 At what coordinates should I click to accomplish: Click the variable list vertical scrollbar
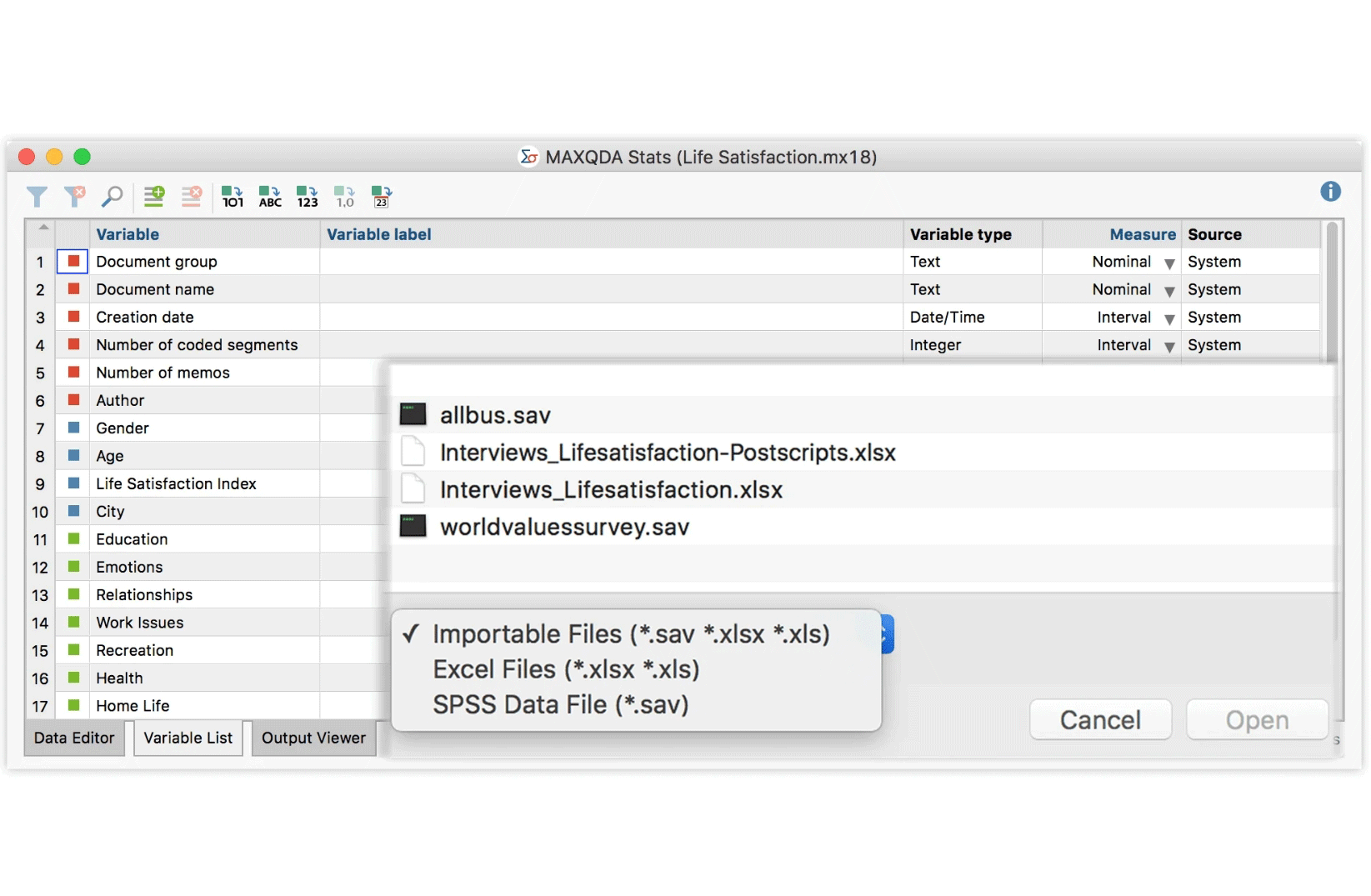click(1333, 292)
